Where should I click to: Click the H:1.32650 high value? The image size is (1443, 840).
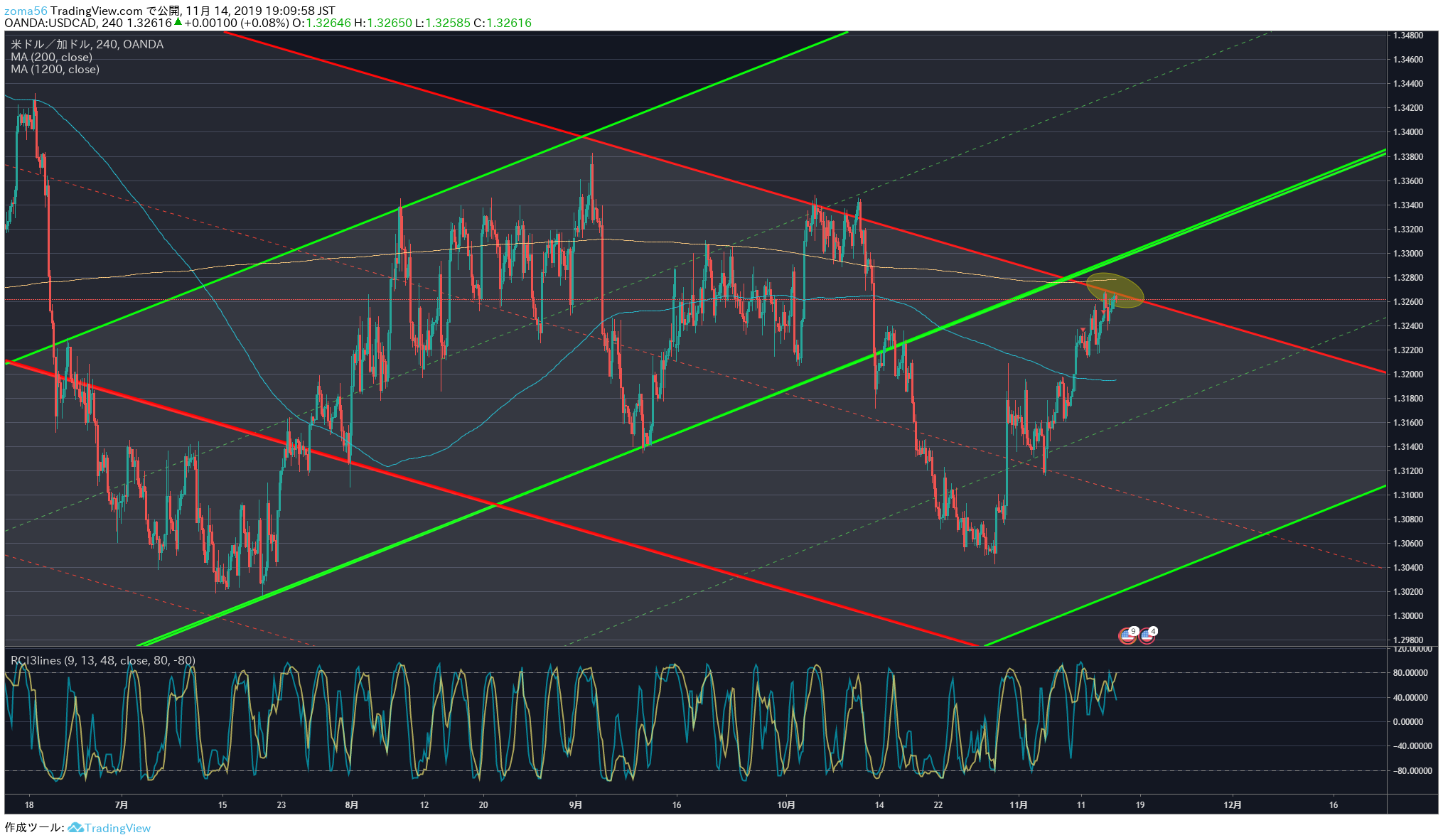pos(383,23)
